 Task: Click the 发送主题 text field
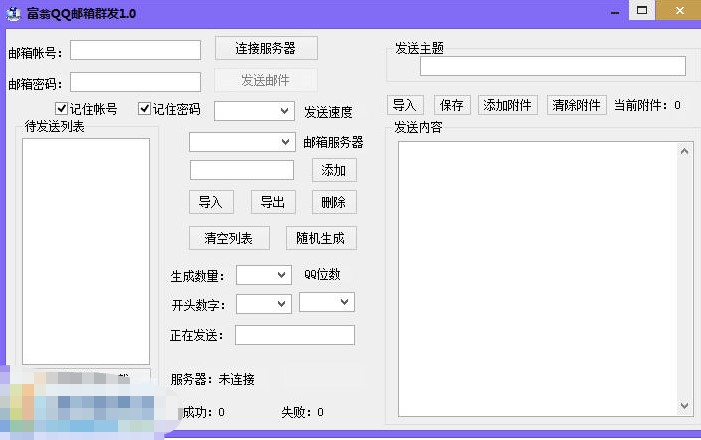pyautogui.click(x=553, y=66)
